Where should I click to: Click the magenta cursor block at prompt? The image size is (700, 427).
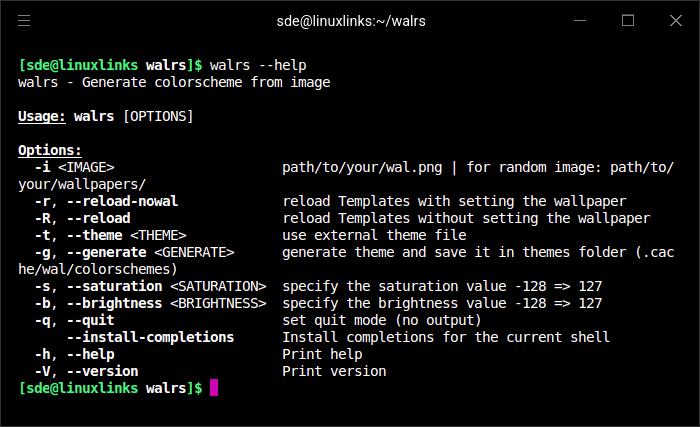[x=214, y=388]
